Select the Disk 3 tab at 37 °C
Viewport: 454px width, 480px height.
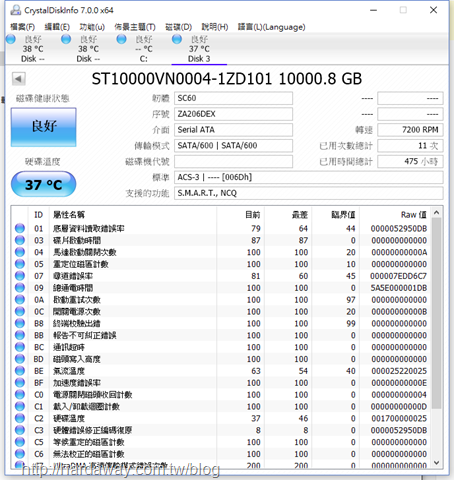[x=199, y=49]
